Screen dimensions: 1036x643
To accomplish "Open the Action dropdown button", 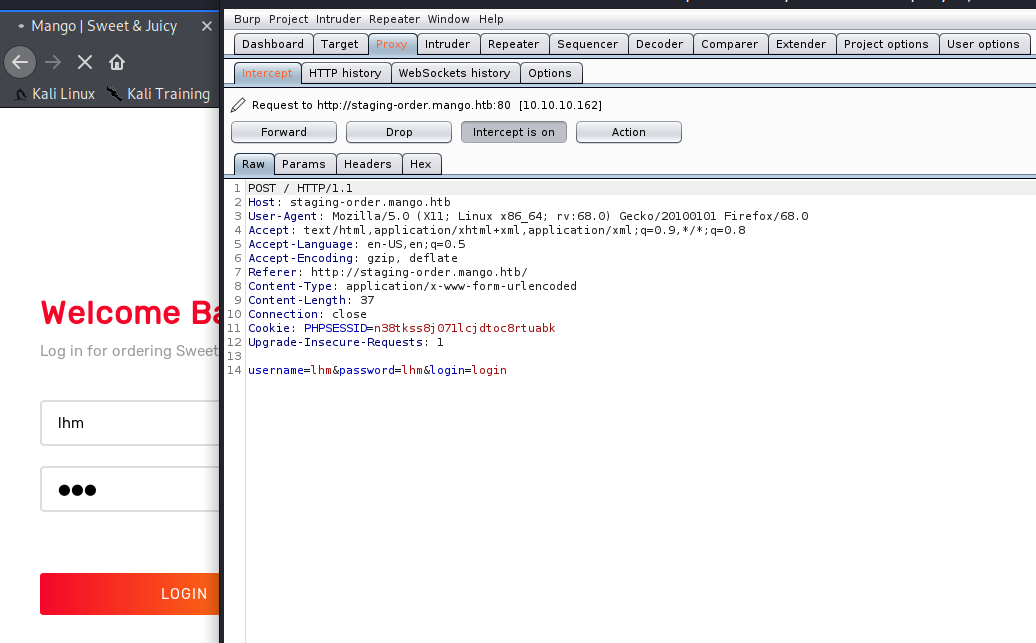I will (x=628, y=132).
